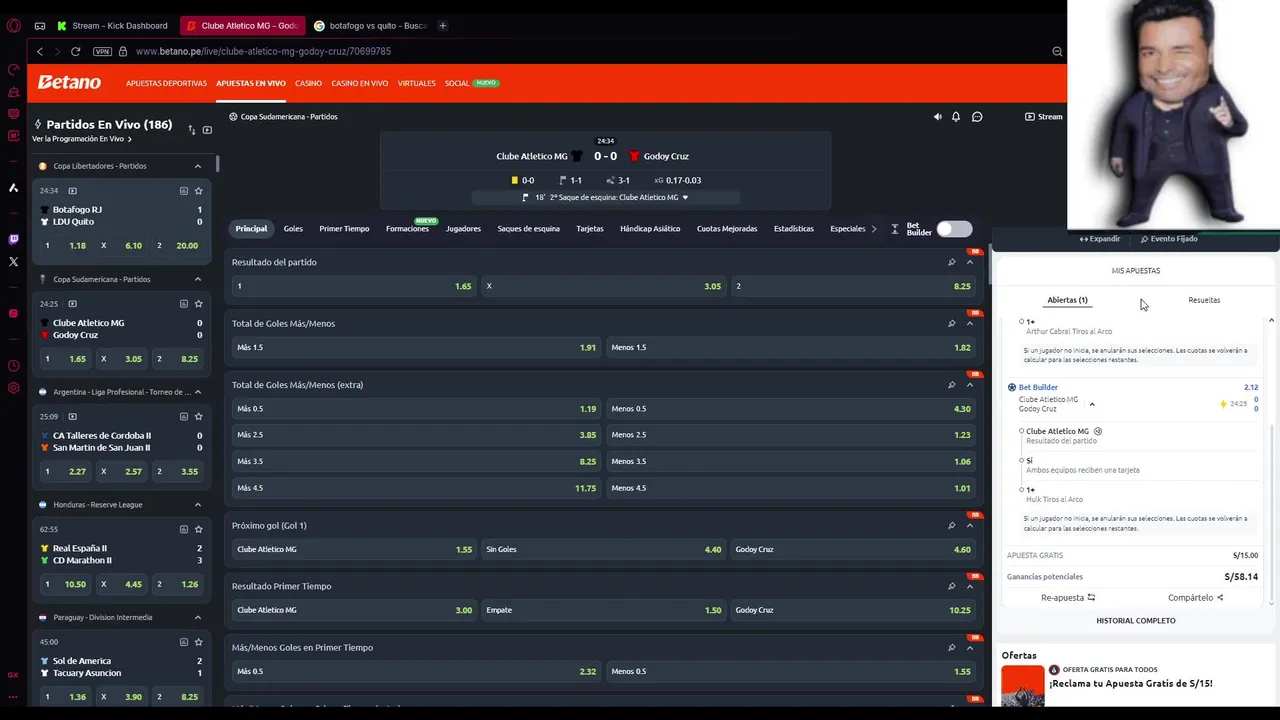Collapse the Honduras - Reserve League group
The width and height of the screenshot is (1280, 720).
[198, 505]
